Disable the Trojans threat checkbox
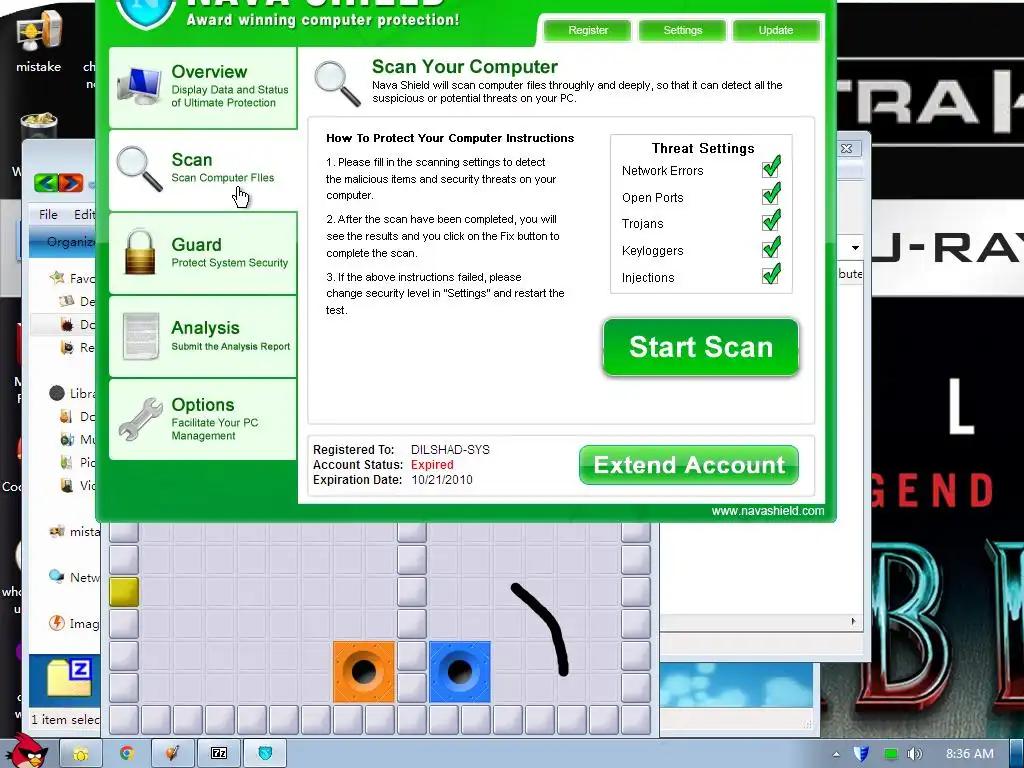 coord(771,221)
